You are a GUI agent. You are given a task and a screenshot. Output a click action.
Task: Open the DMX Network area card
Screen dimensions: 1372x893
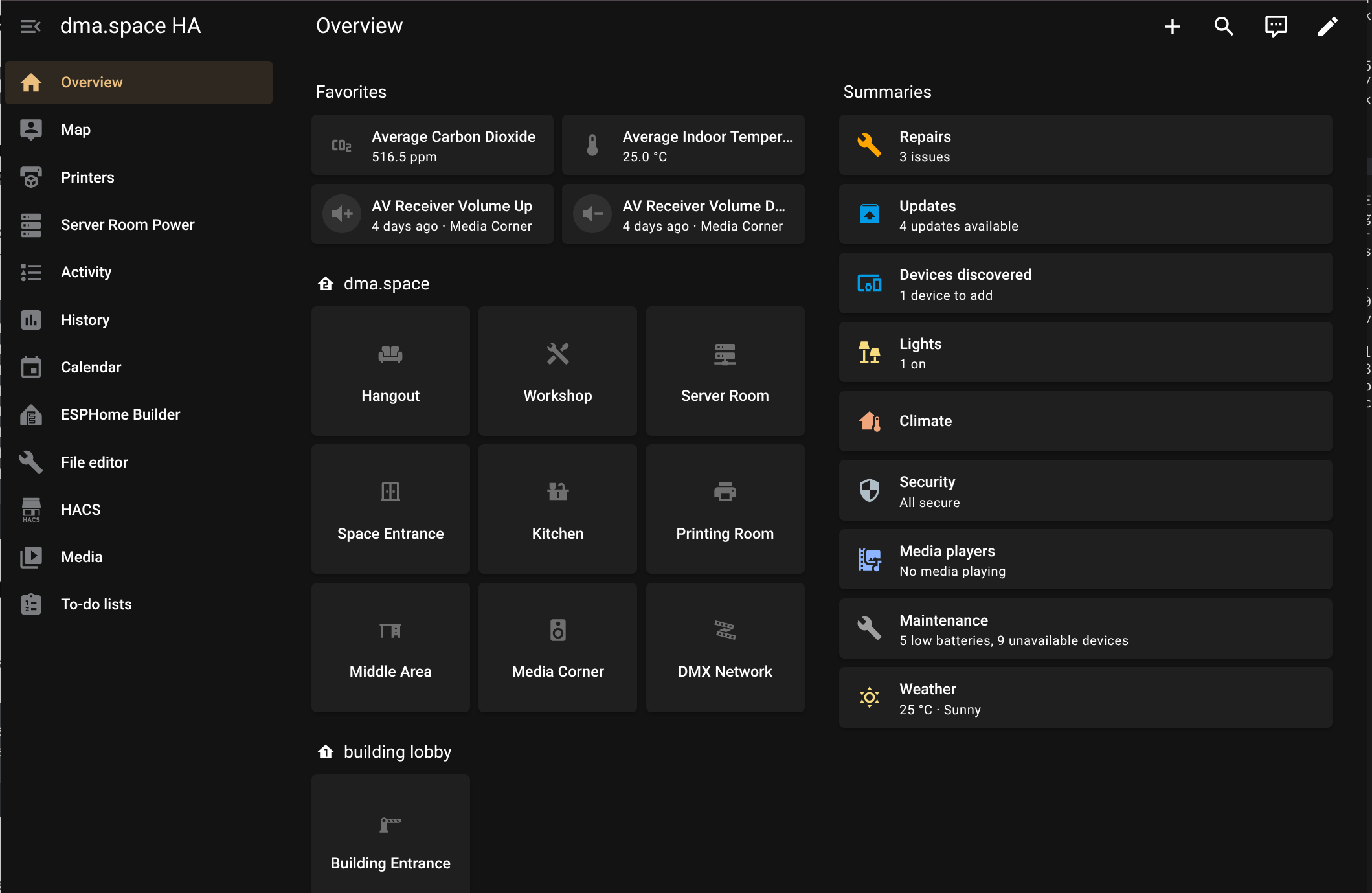pos(725,648)
